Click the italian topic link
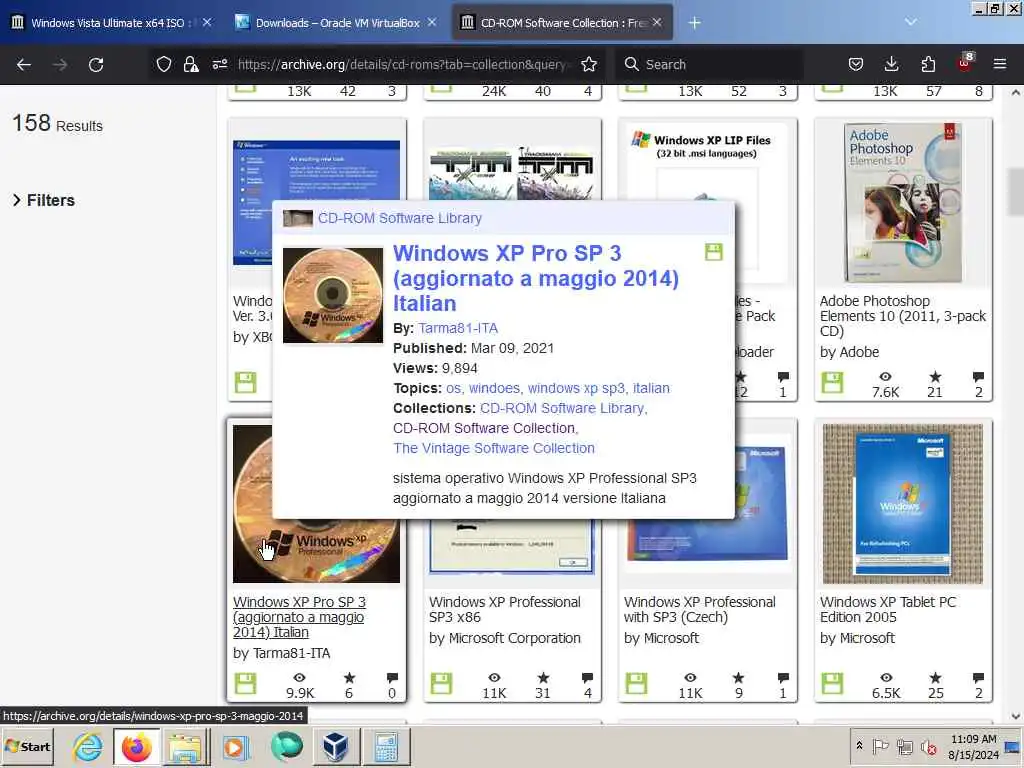The width and height of the screenshot is (1024, 768). (x=651, y=388)
